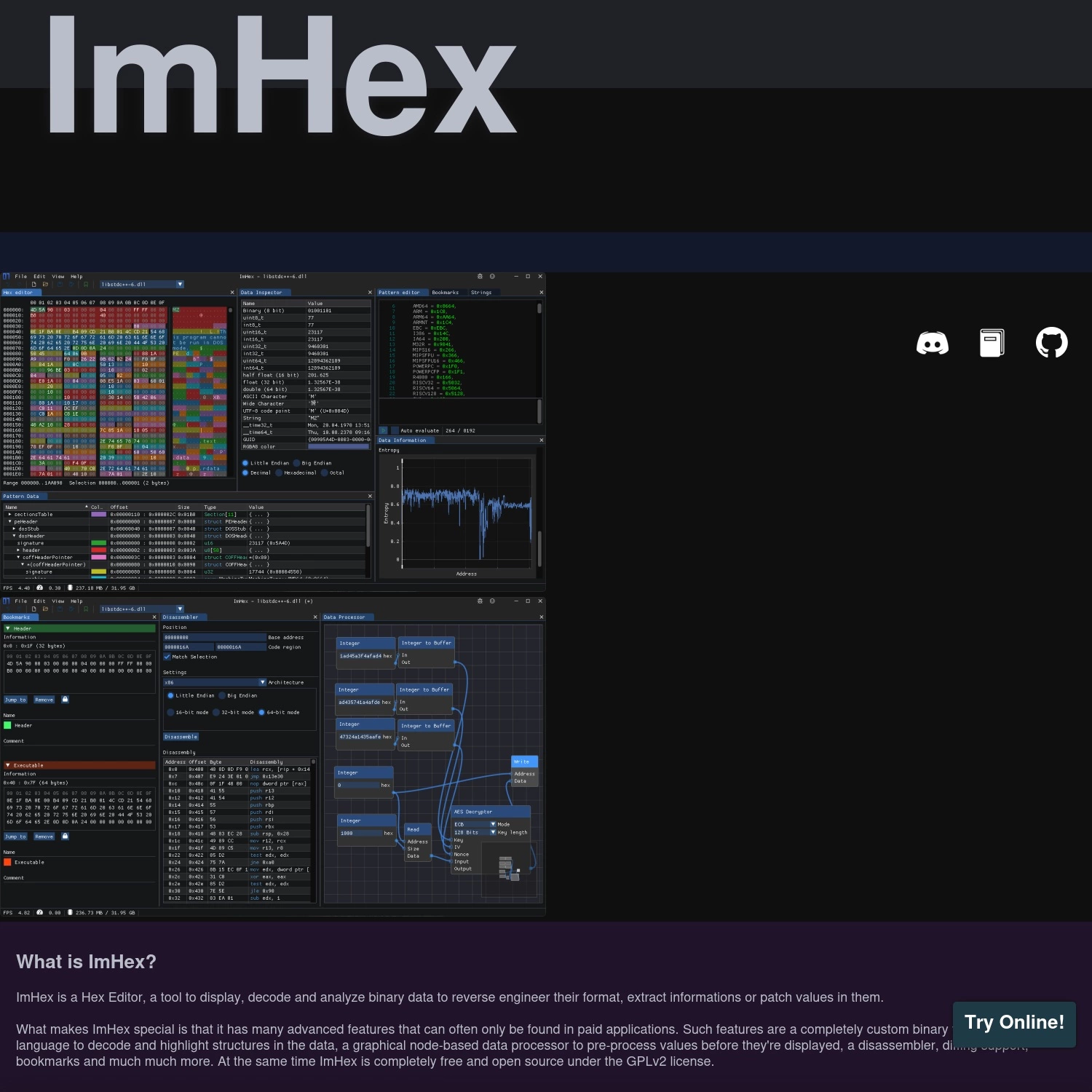Select Big Endian in Data Inspector

(312, 463)
